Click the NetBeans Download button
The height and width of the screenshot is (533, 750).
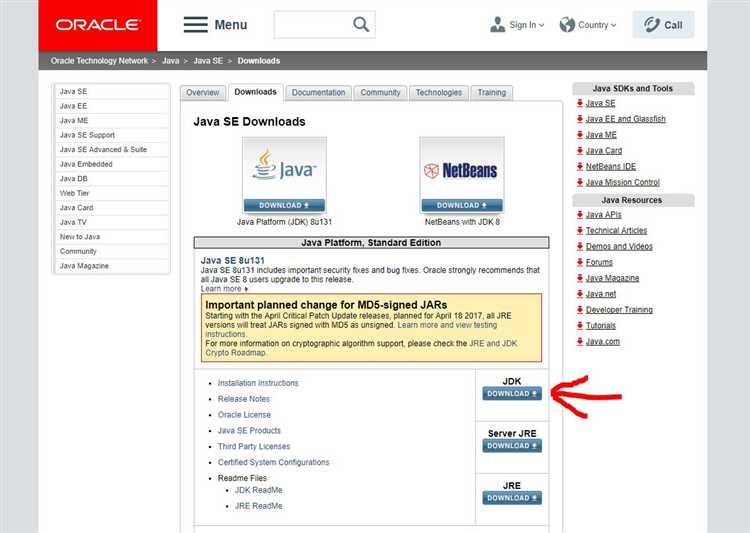(x=462, y=205)
